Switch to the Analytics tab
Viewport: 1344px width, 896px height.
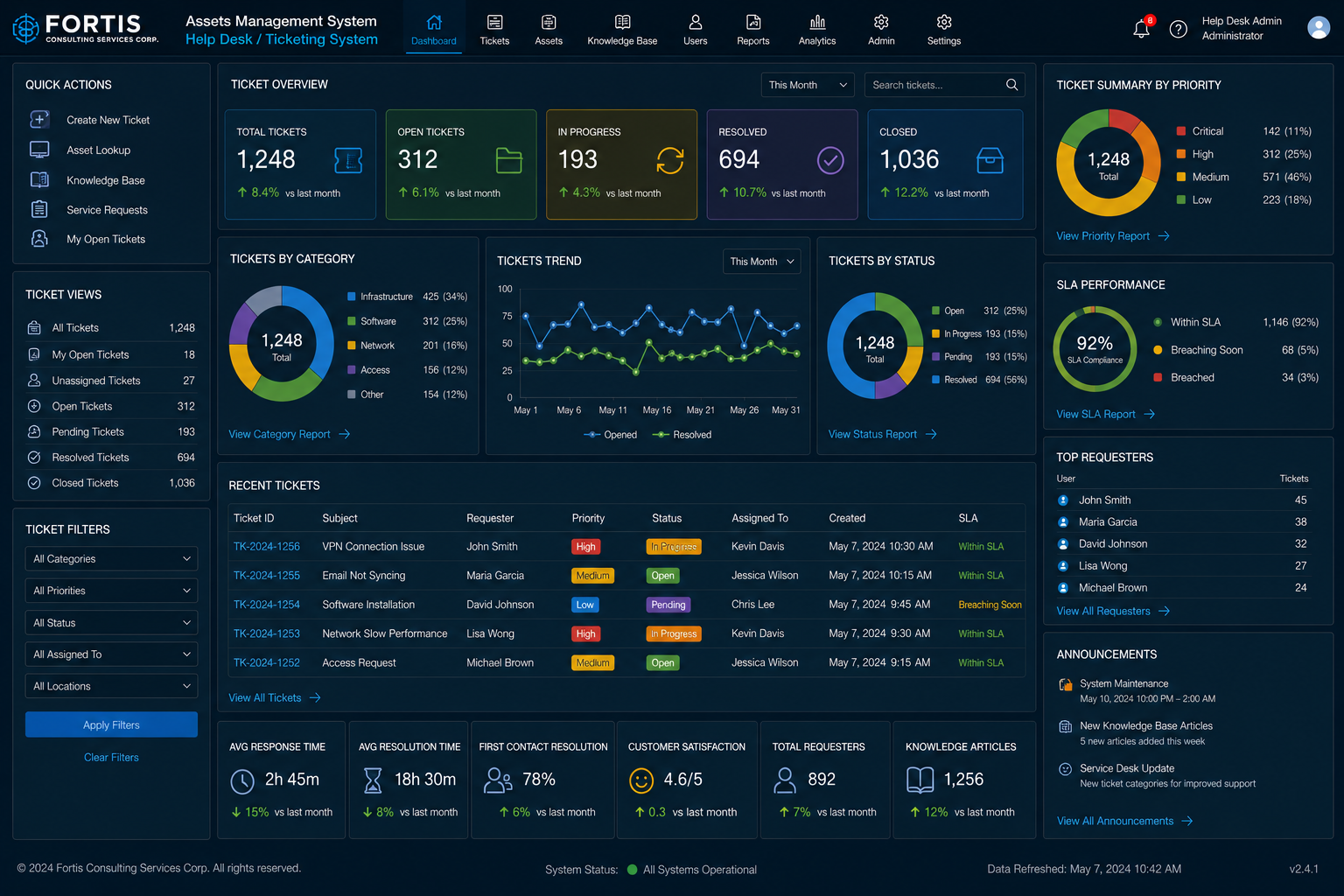817,30
